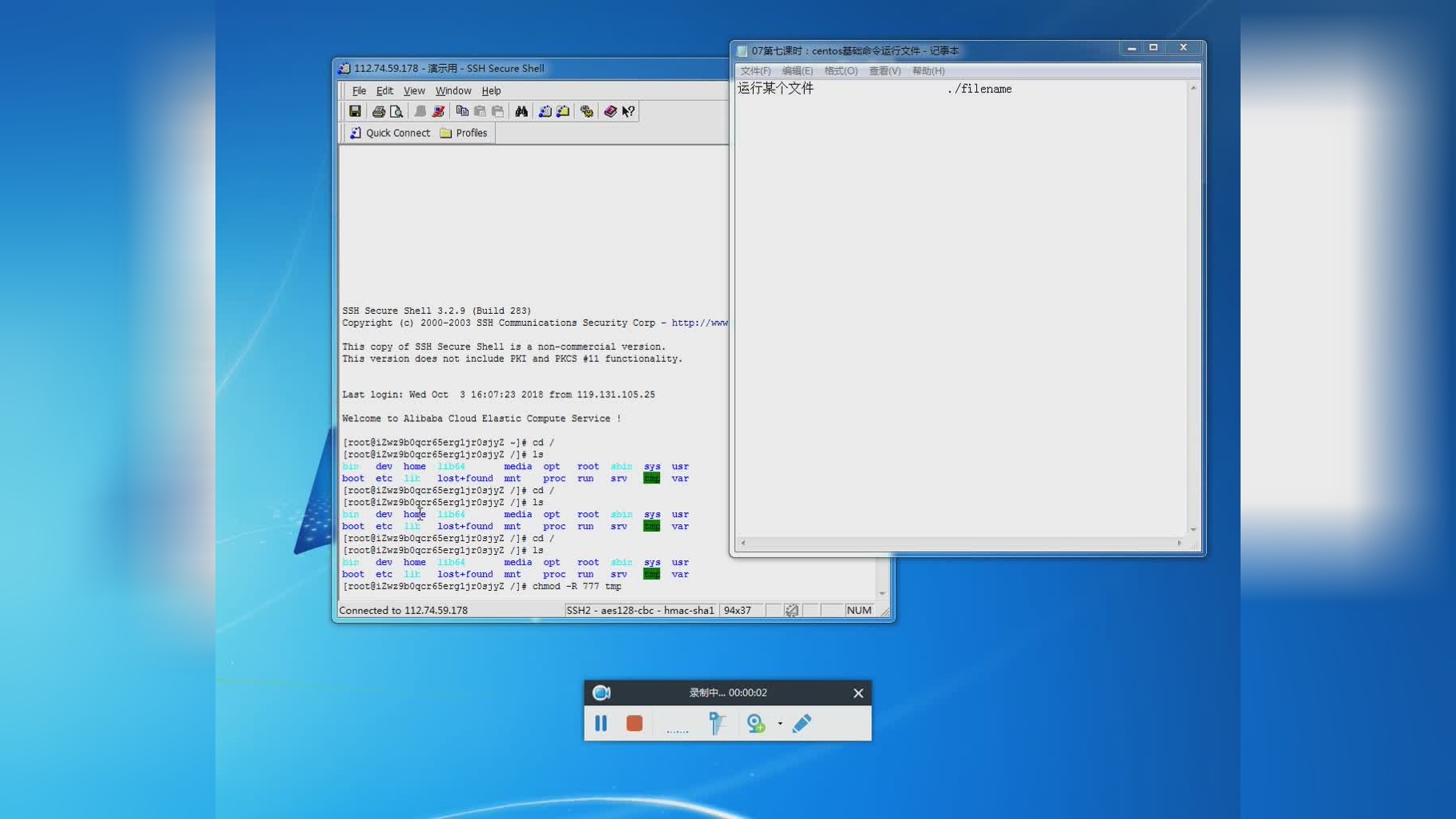This screenshot has width=1456, height=819.
Task: Click the Notepad title bar icon
Action: 742,50
